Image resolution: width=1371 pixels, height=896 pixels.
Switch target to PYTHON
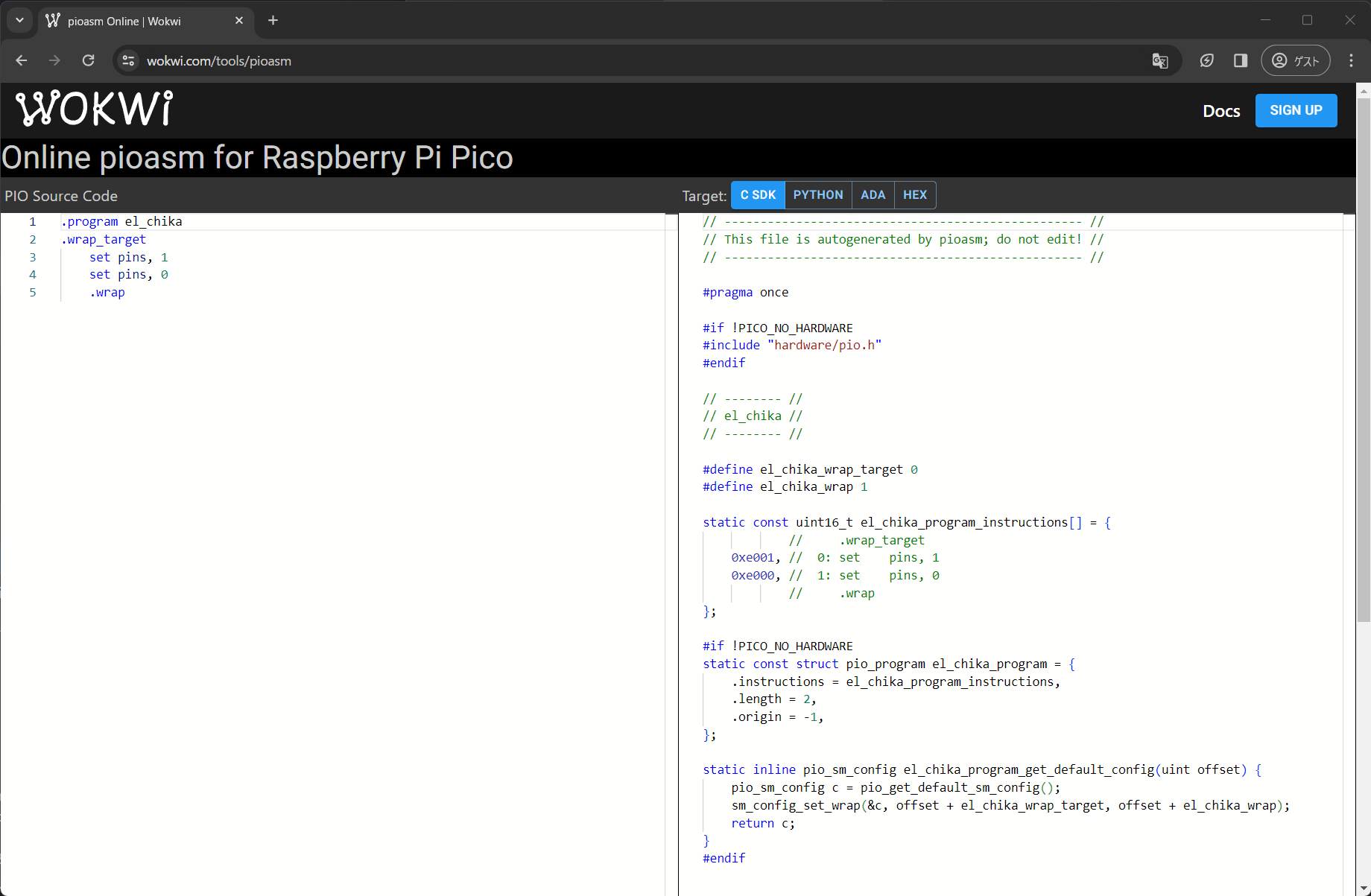pos(818,195)
